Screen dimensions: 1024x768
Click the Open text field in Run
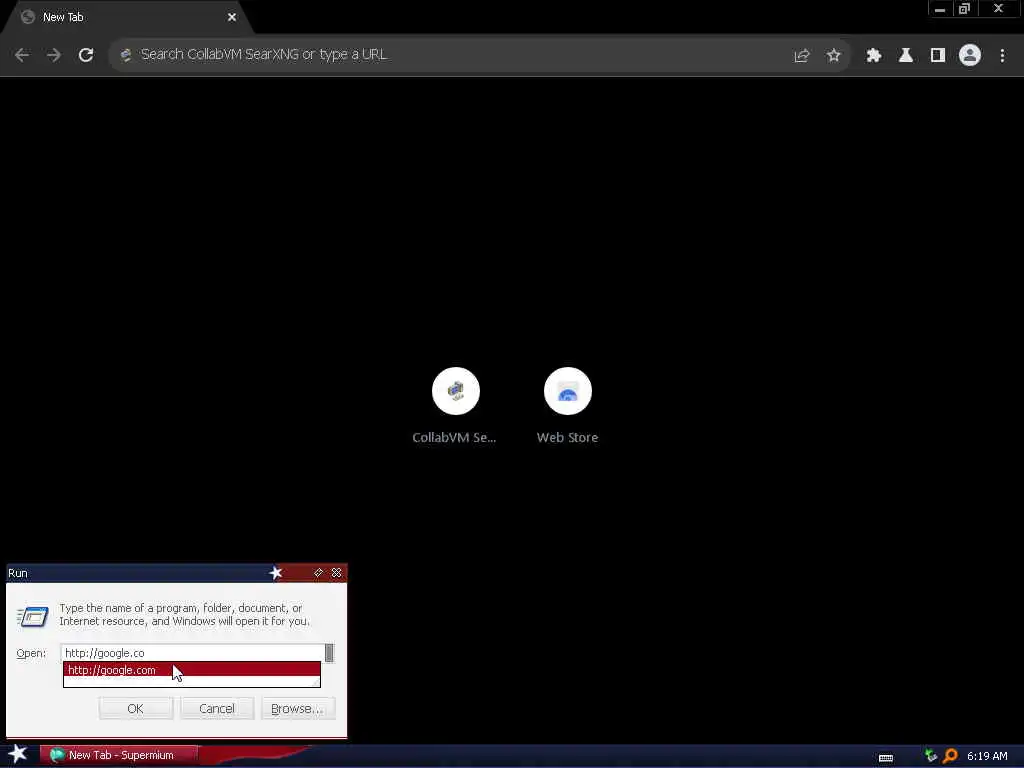pyautogui.click(x=192, y=653)
